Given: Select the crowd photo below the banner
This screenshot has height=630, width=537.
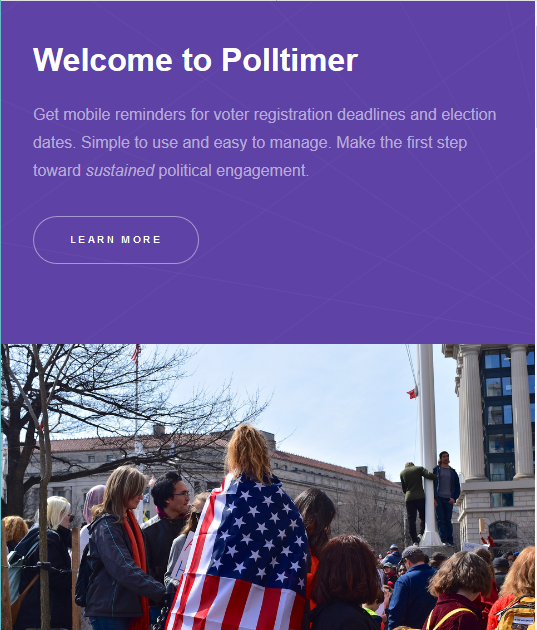Looking at the screenshot, I should coord(268,487).
